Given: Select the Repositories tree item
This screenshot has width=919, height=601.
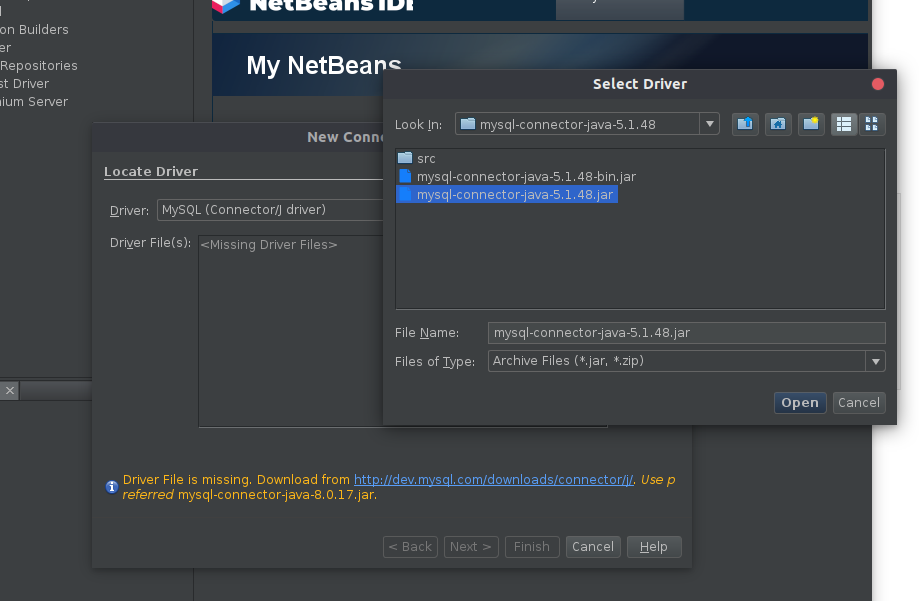Looking at the screenshot, I should tap(39, 66).
